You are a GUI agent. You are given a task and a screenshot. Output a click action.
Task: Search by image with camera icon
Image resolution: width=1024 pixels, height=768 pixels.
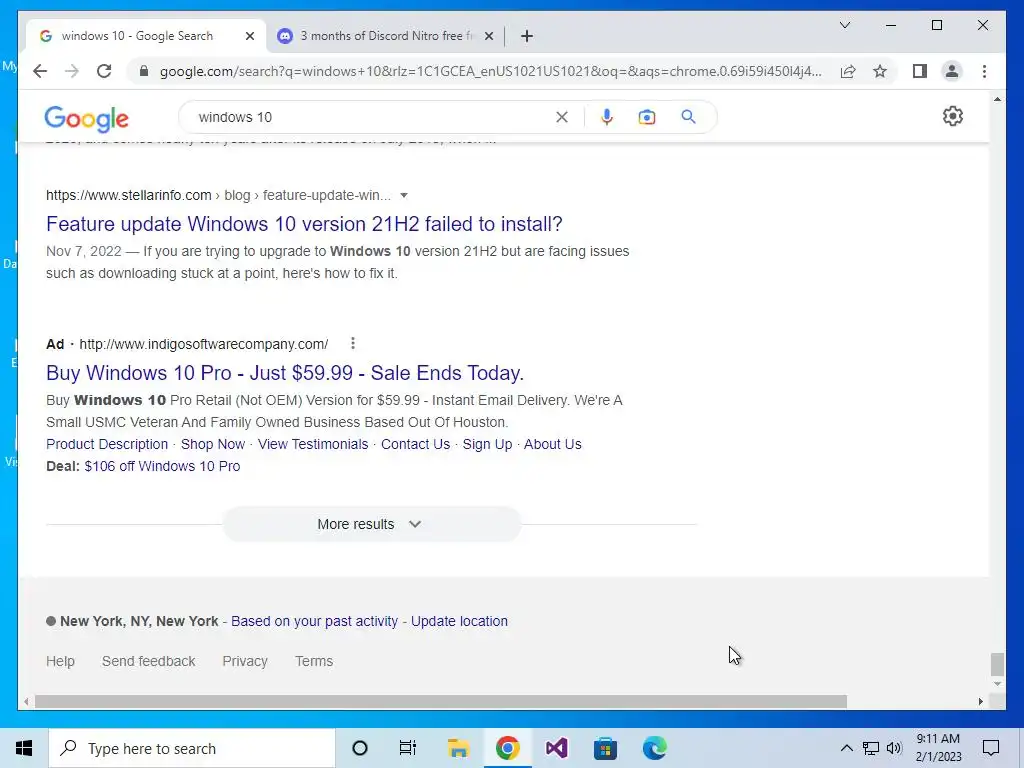click(x=647, y=117)
